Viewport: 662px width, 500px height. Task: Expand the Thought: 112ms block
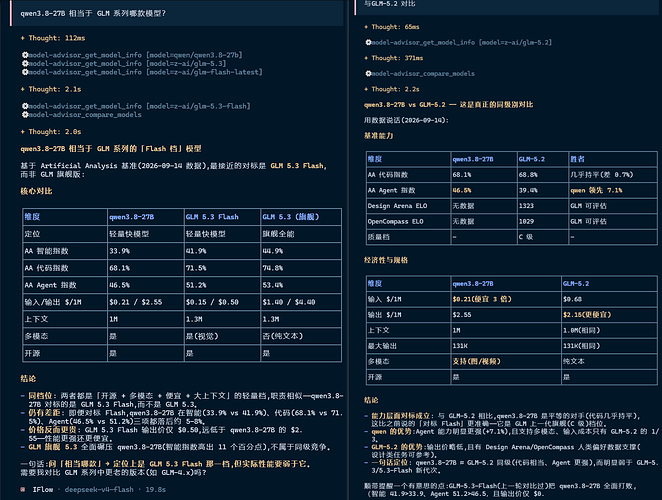[x=53, y=38]
